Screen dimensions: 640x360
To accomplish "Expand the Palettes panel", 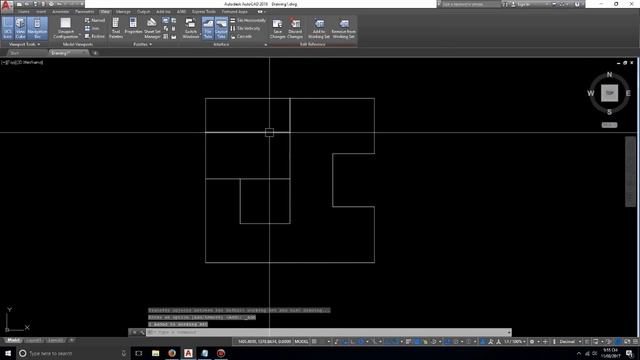I will pyautogui.click(x=142, y=44).
